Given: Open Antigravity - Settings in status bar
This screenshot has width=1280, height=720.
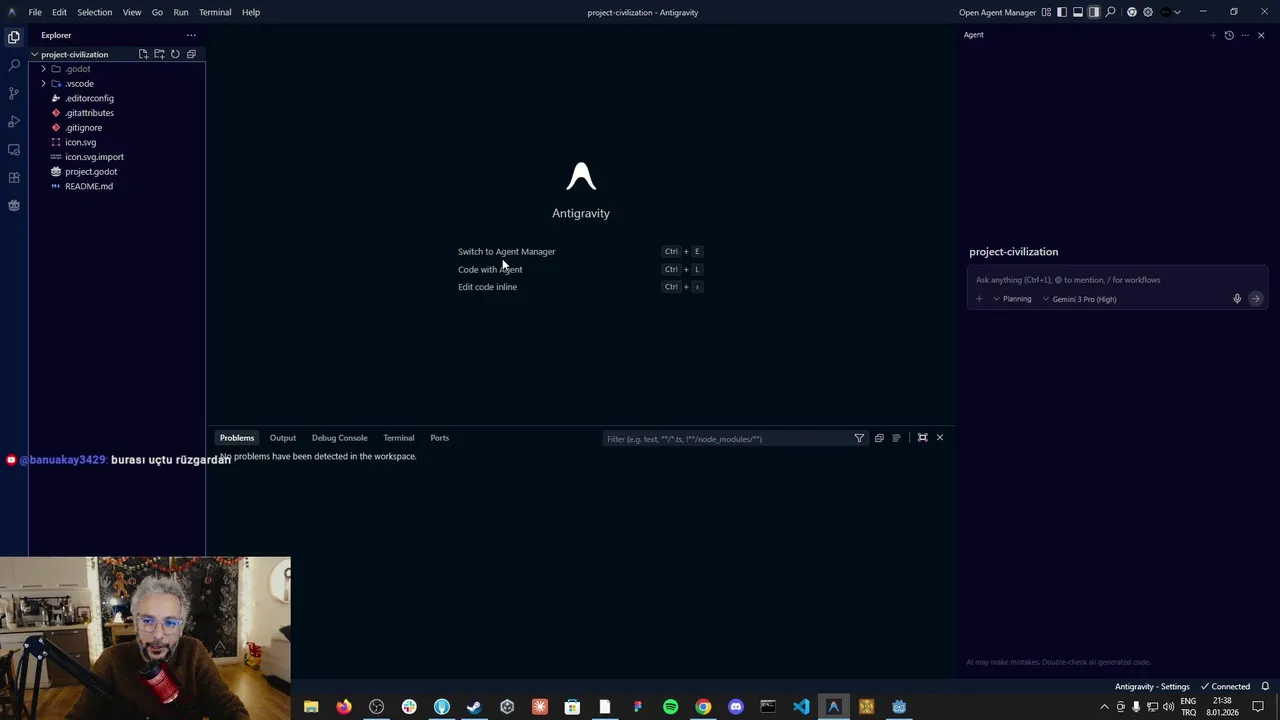Looking at the screenshot, I should tap(1152, 687).
